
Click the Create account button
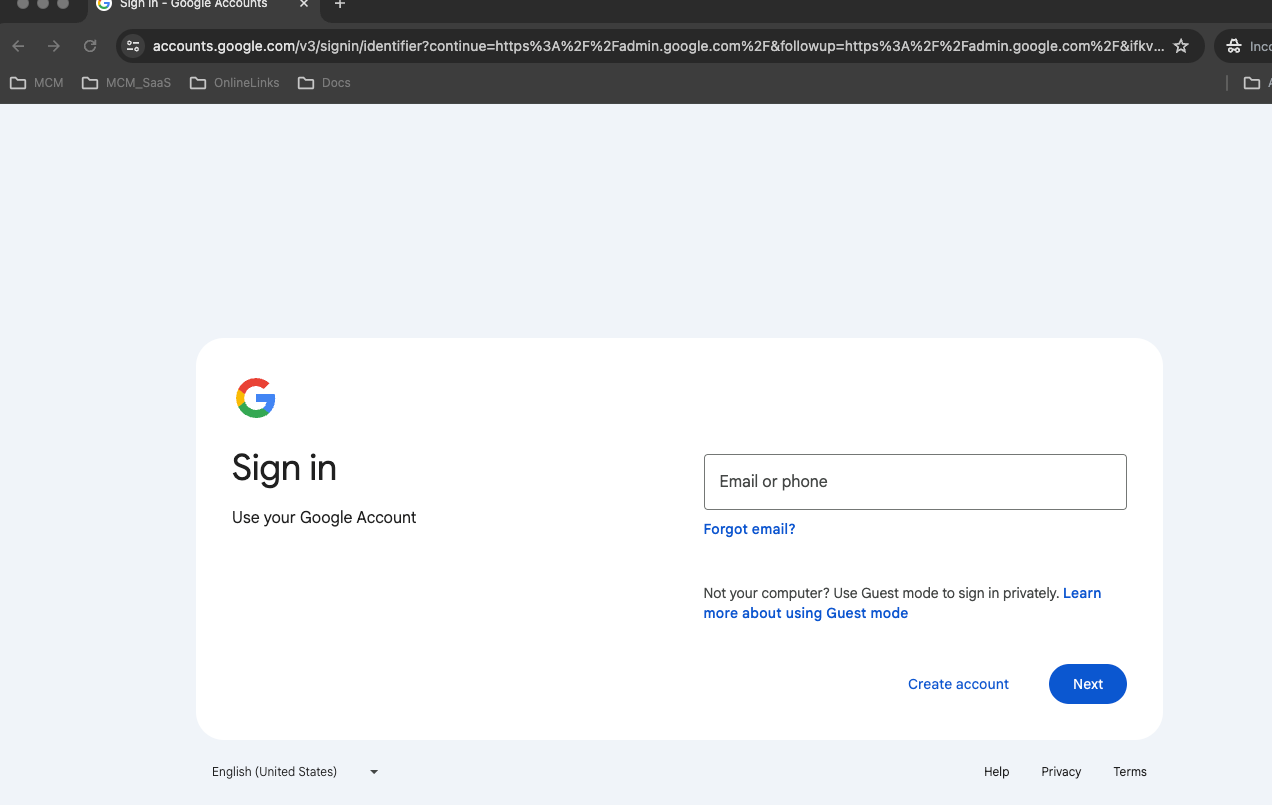pyautogui.click(x=958, y=684)
